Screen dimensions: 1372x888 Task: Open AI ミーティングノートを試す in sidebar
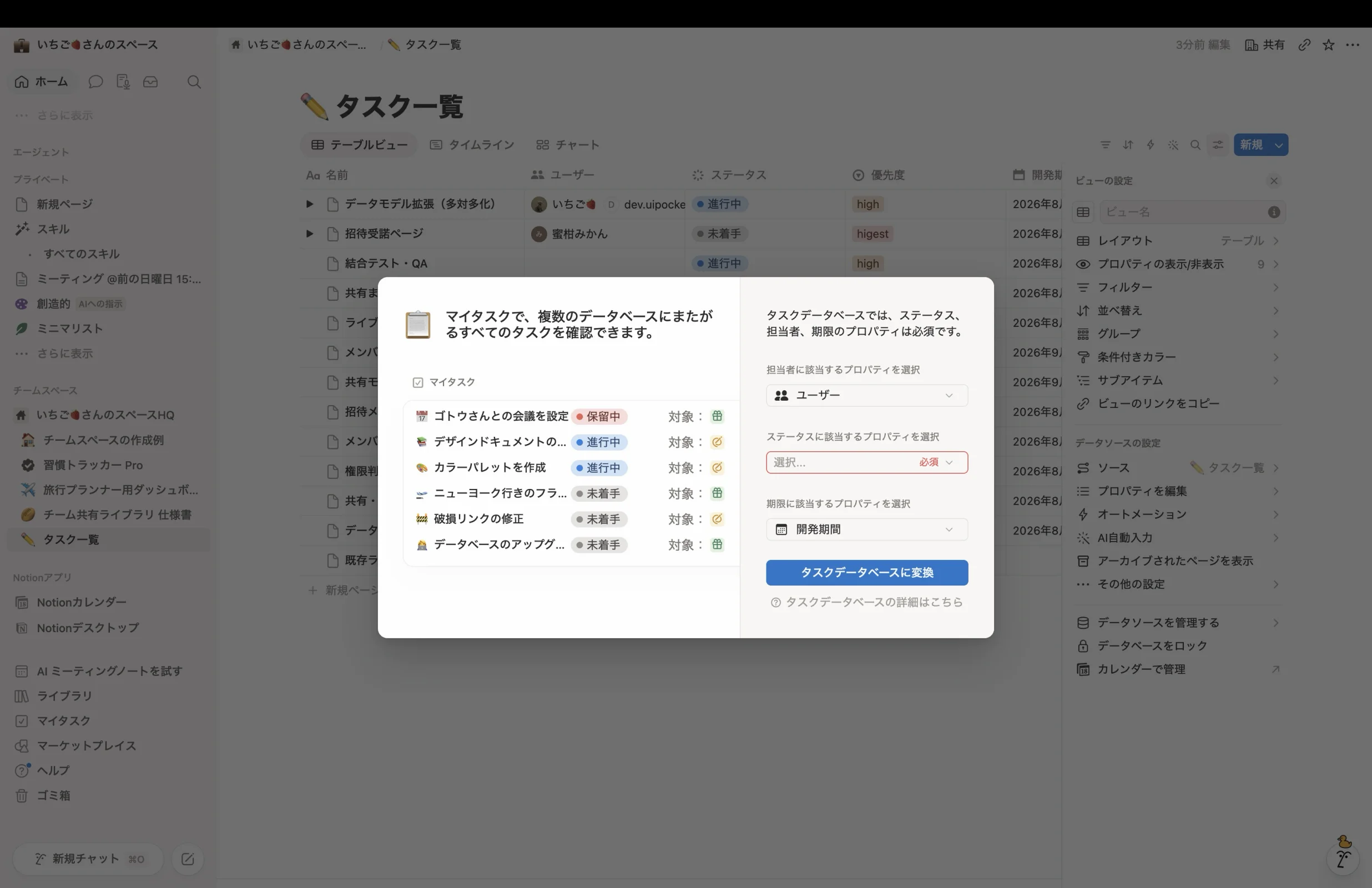[109, 671]
